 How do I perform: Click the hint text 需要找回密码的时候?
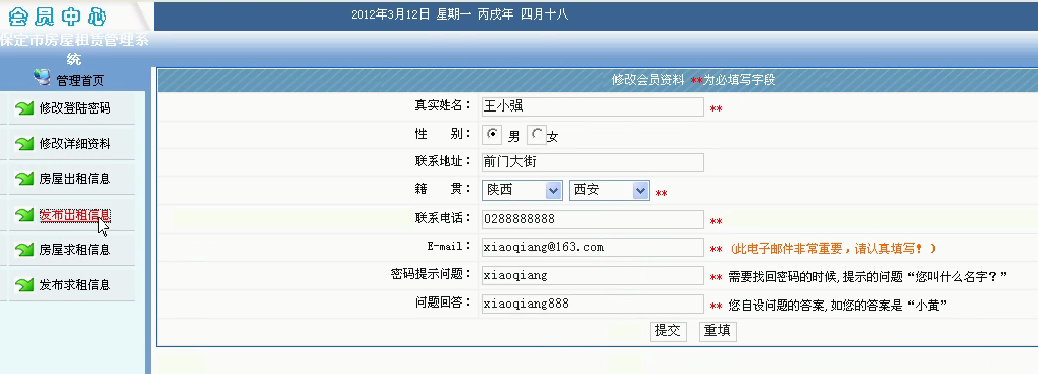867,277
